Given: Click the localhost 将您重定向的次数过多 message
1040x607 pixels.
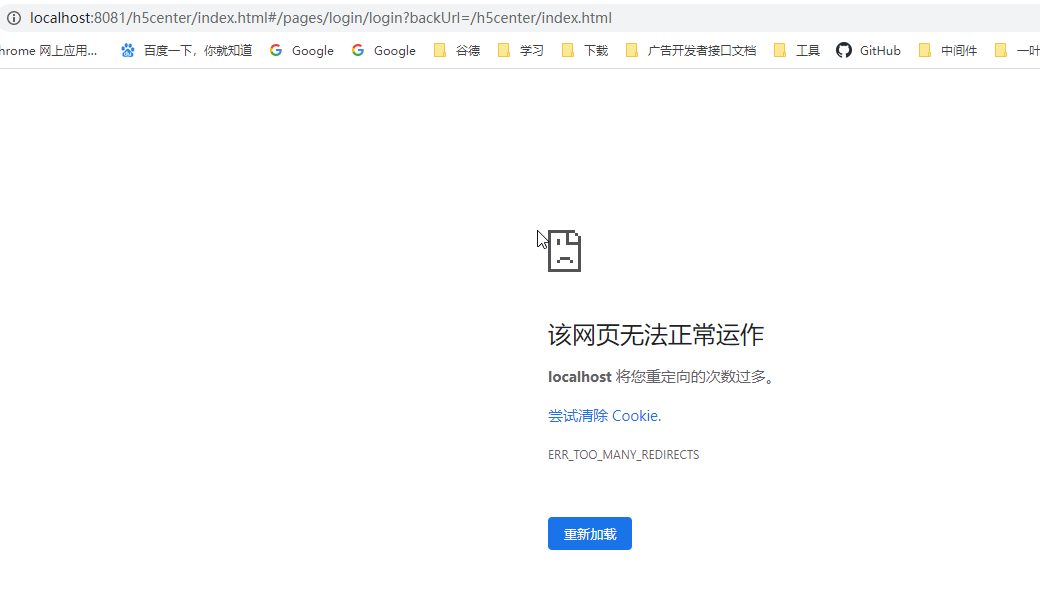Looking at the screenshot, I should click(x=661, y=377).
